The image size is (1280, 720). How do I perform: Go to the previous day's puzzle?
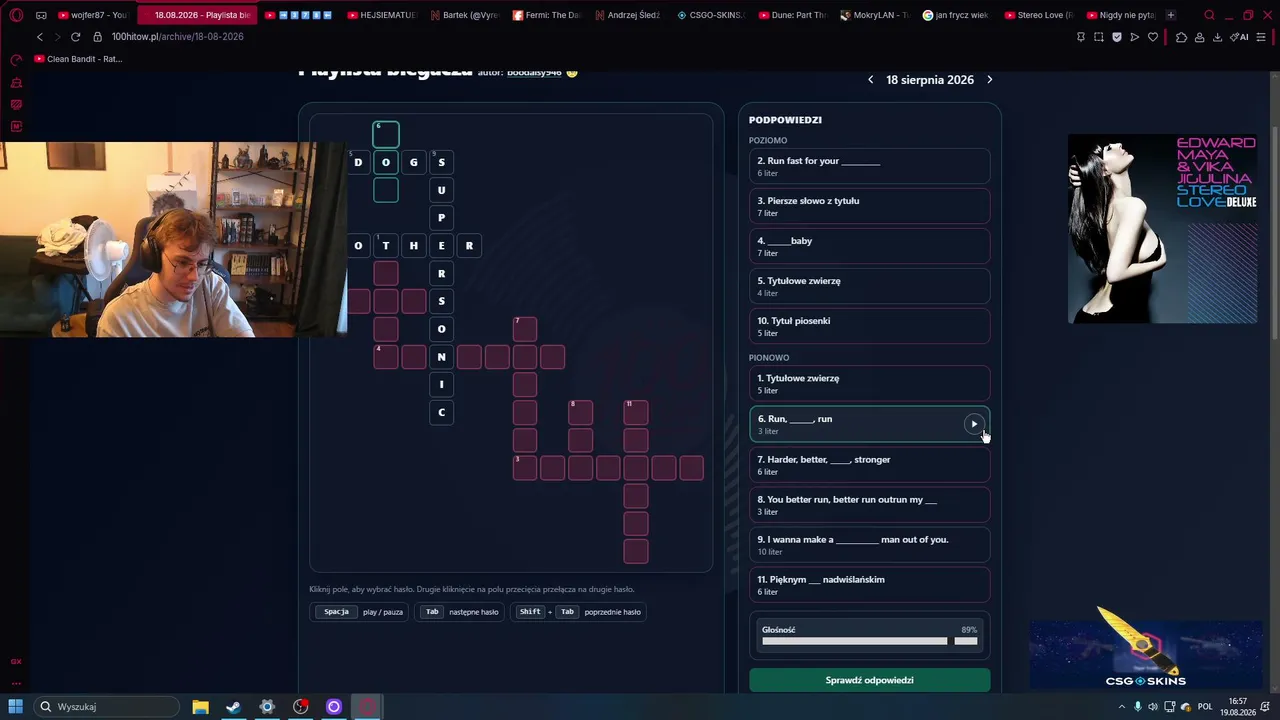tap(870, 80)
